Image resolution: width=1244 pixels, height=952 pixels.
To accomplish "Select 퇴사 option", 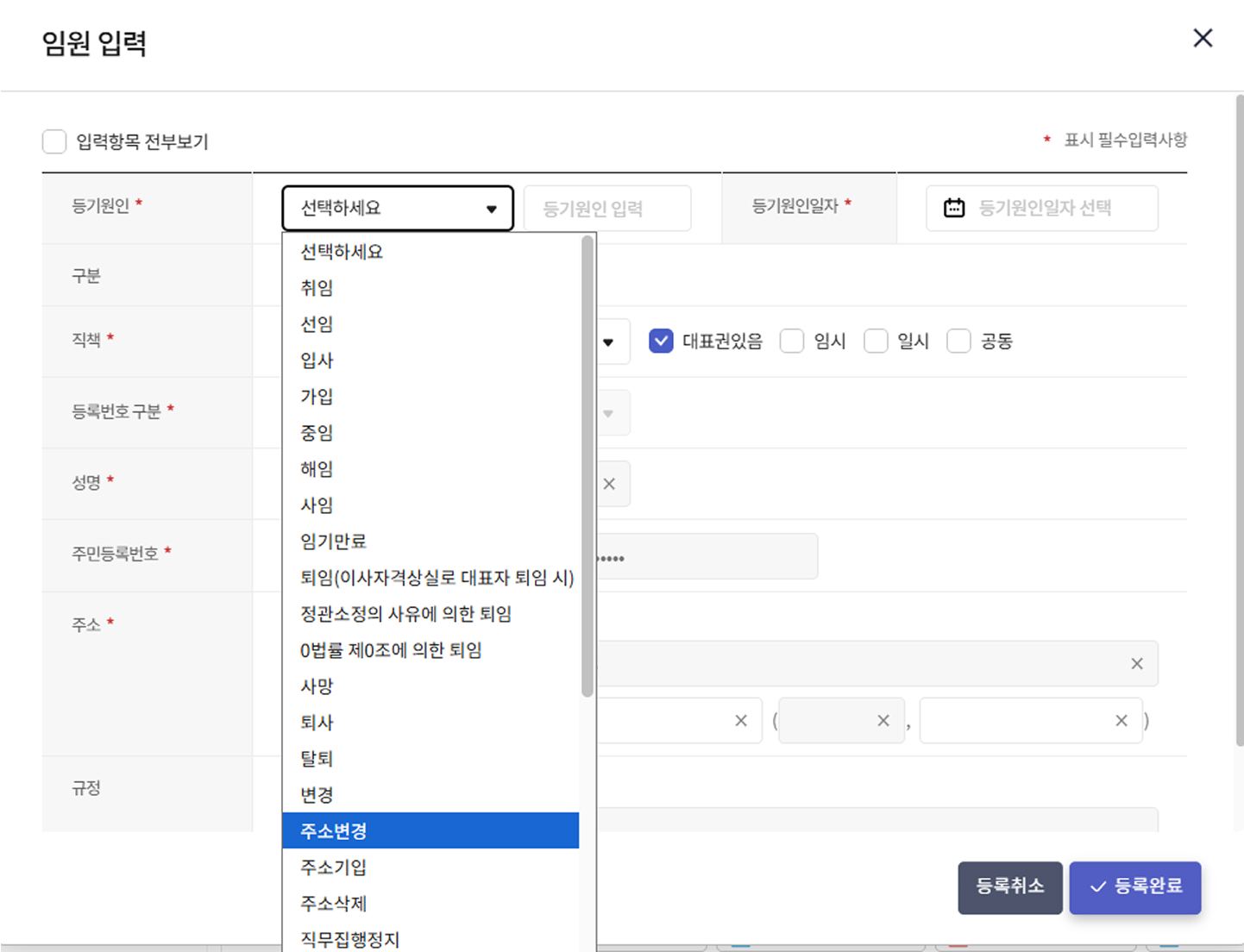I will click(430, 723).
